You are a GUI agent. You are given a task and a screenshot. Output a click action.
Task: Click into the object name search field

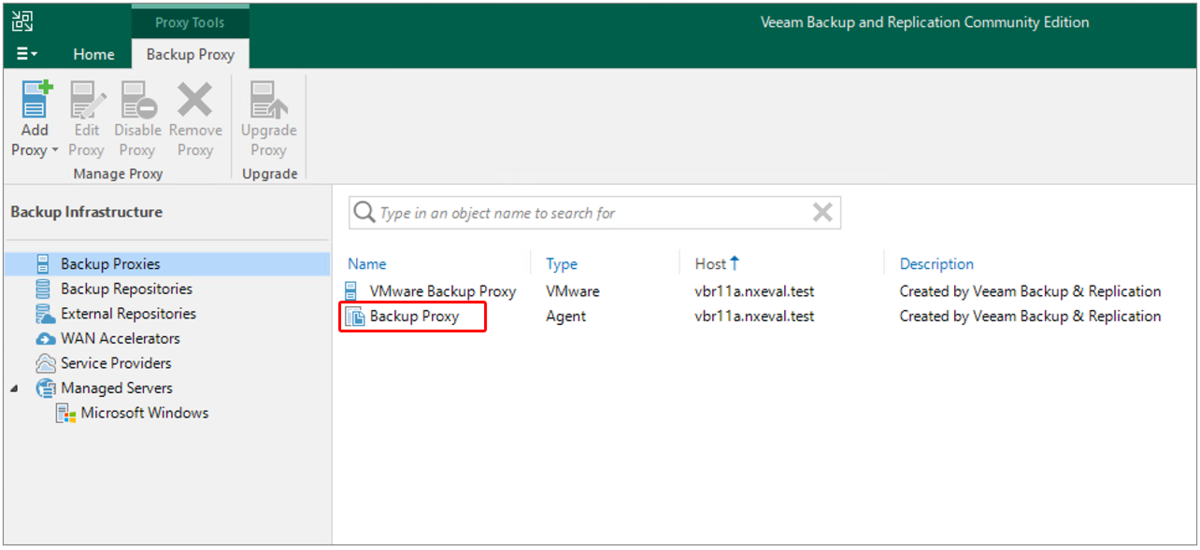pos(594,213)
